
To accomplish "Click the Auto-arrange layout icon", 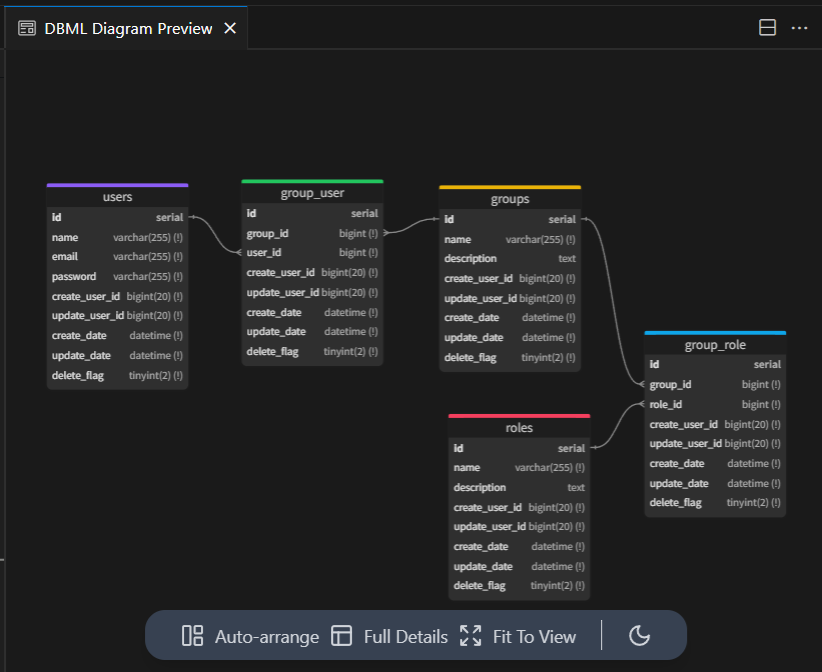I will 193,636.
